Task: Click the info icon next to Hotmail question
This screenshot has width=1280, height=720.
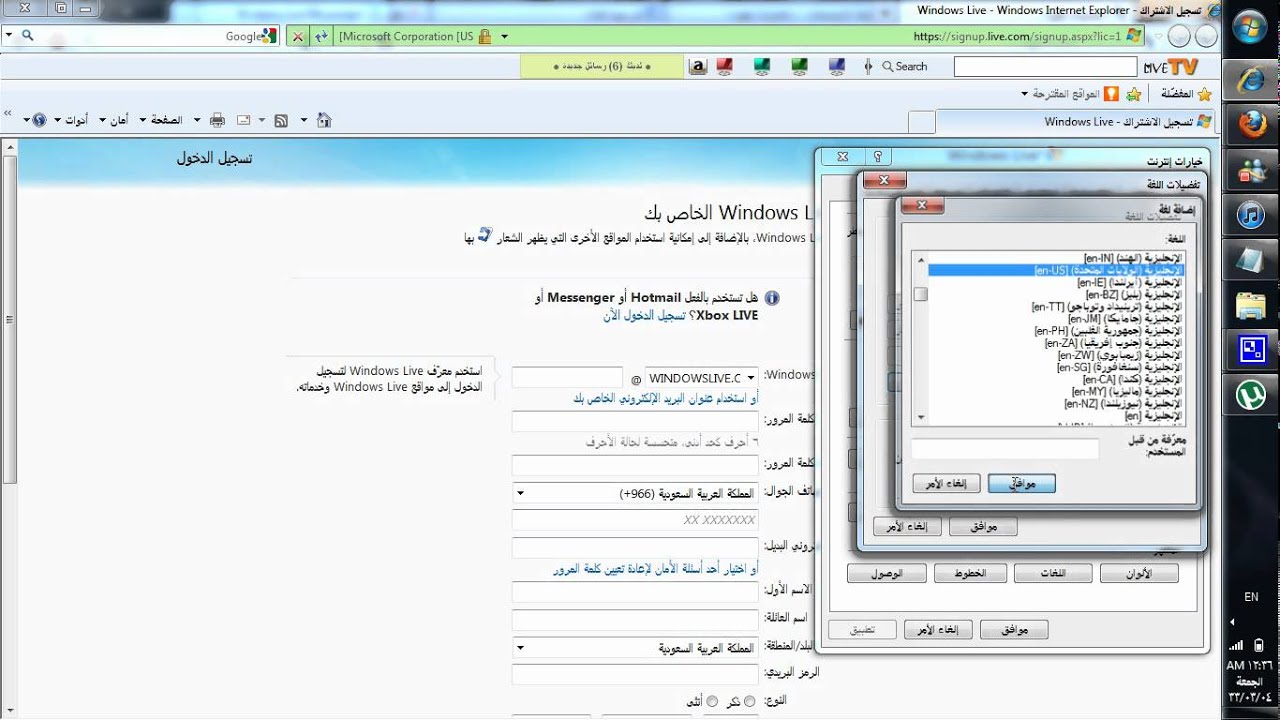Action: click(x=771, y=298)
